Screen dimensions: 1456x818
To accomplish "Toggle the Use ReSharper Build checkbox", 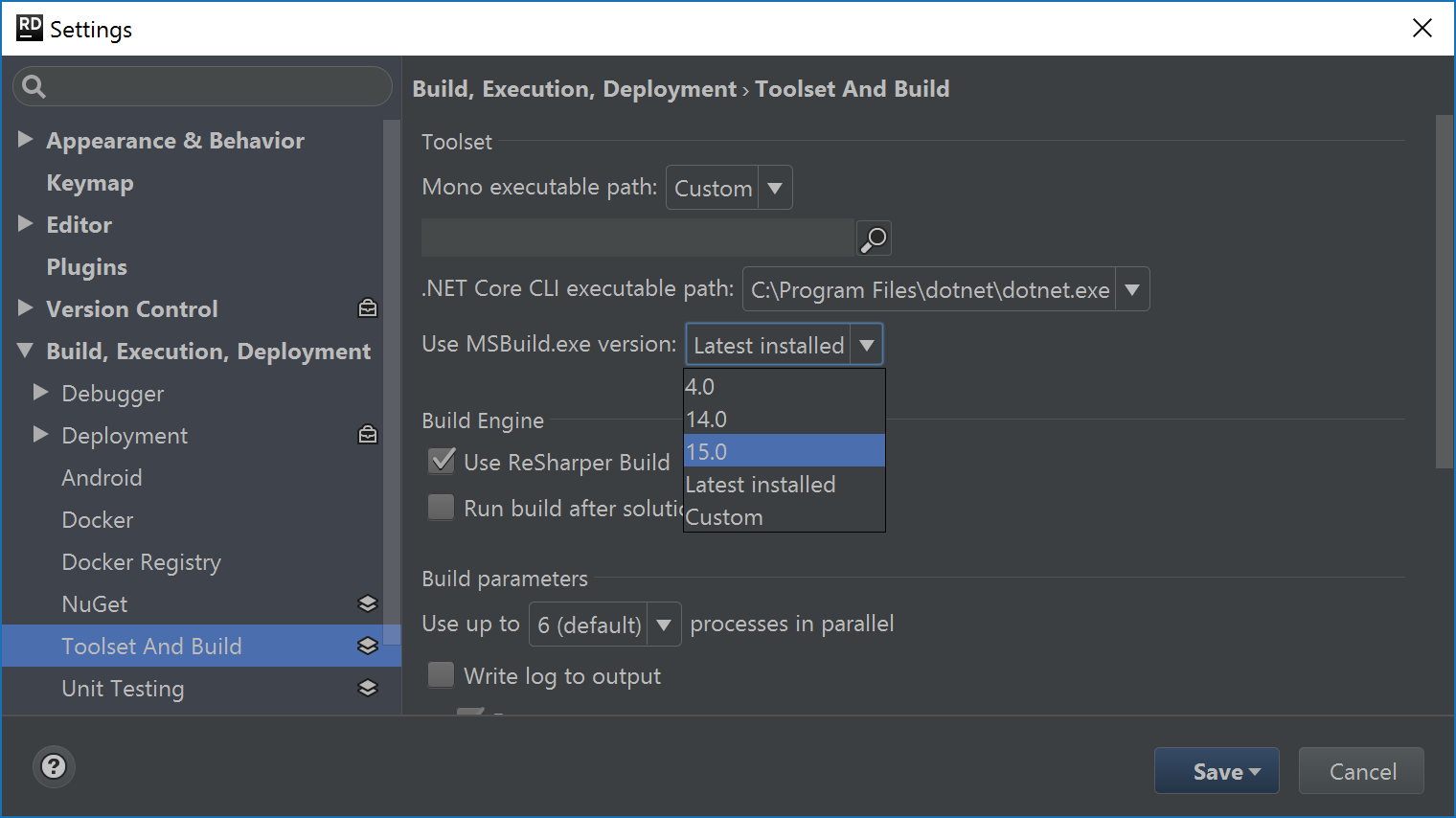I will pyautogui.click(x=442, y=461).
